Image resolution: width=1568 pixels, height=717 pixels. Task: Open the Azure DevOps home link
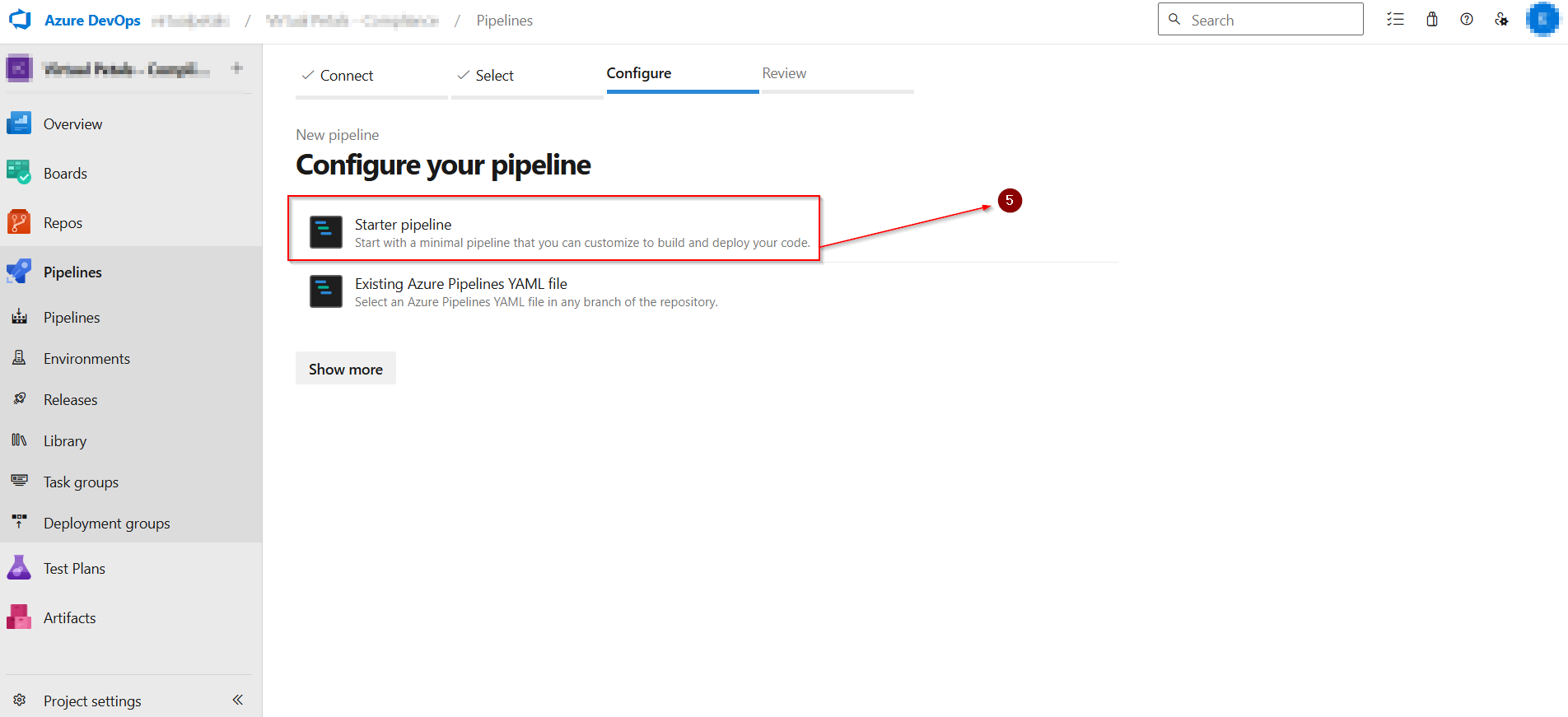click(92, 21)
